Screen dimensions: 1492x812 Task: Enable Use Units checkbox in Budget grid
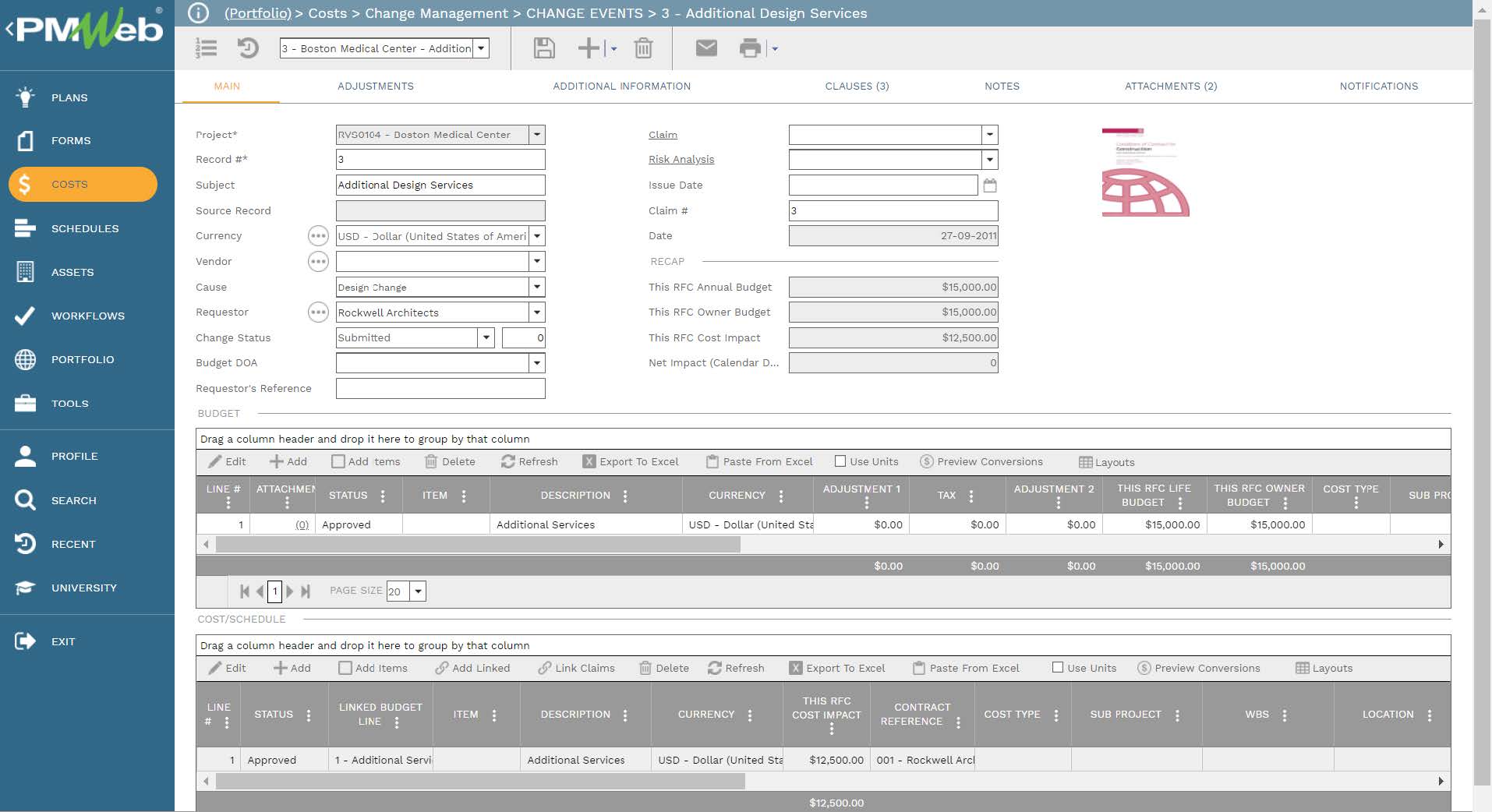pos(840,461)
